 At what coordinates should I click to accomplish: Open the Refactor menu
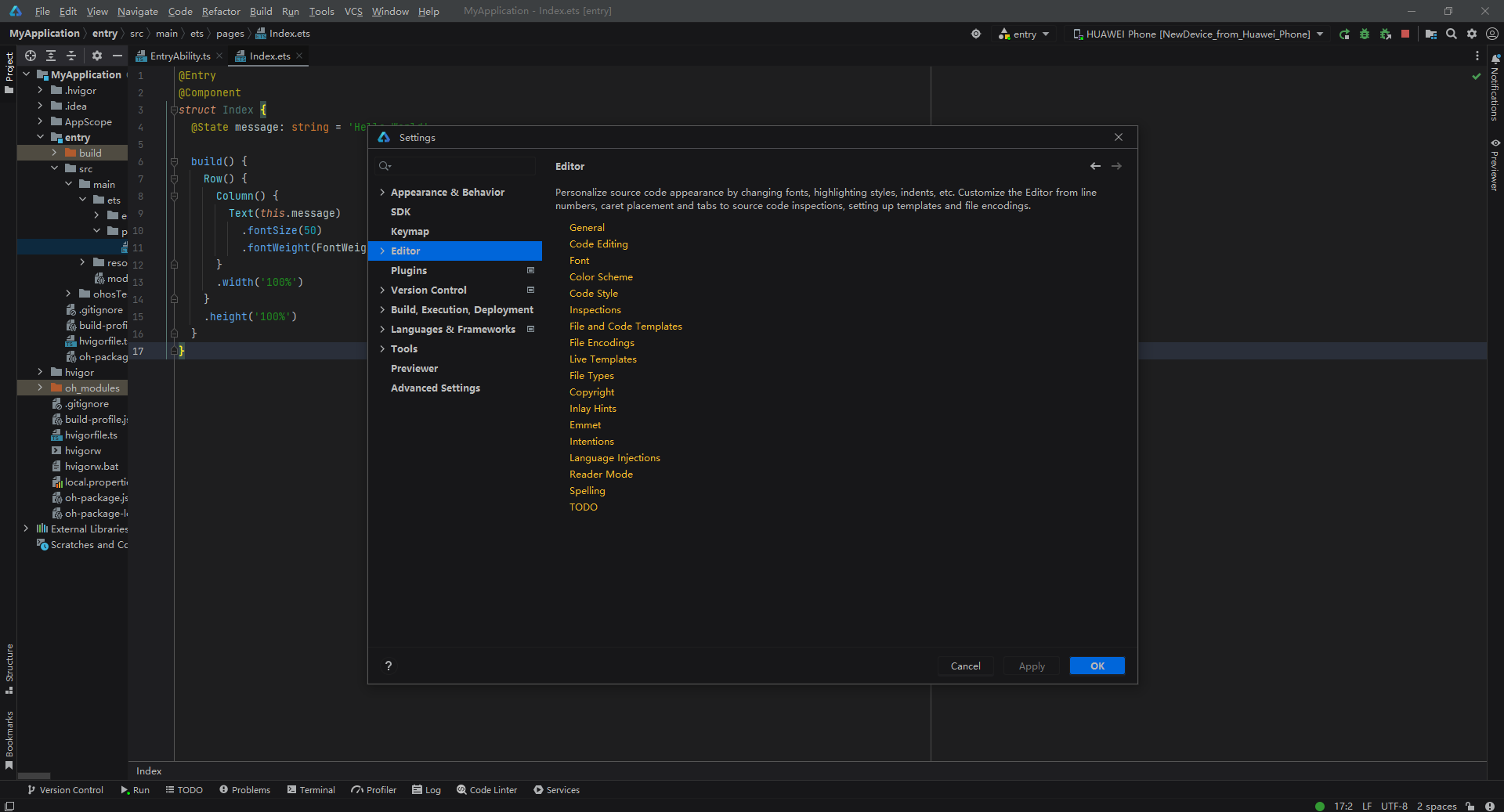221,11
